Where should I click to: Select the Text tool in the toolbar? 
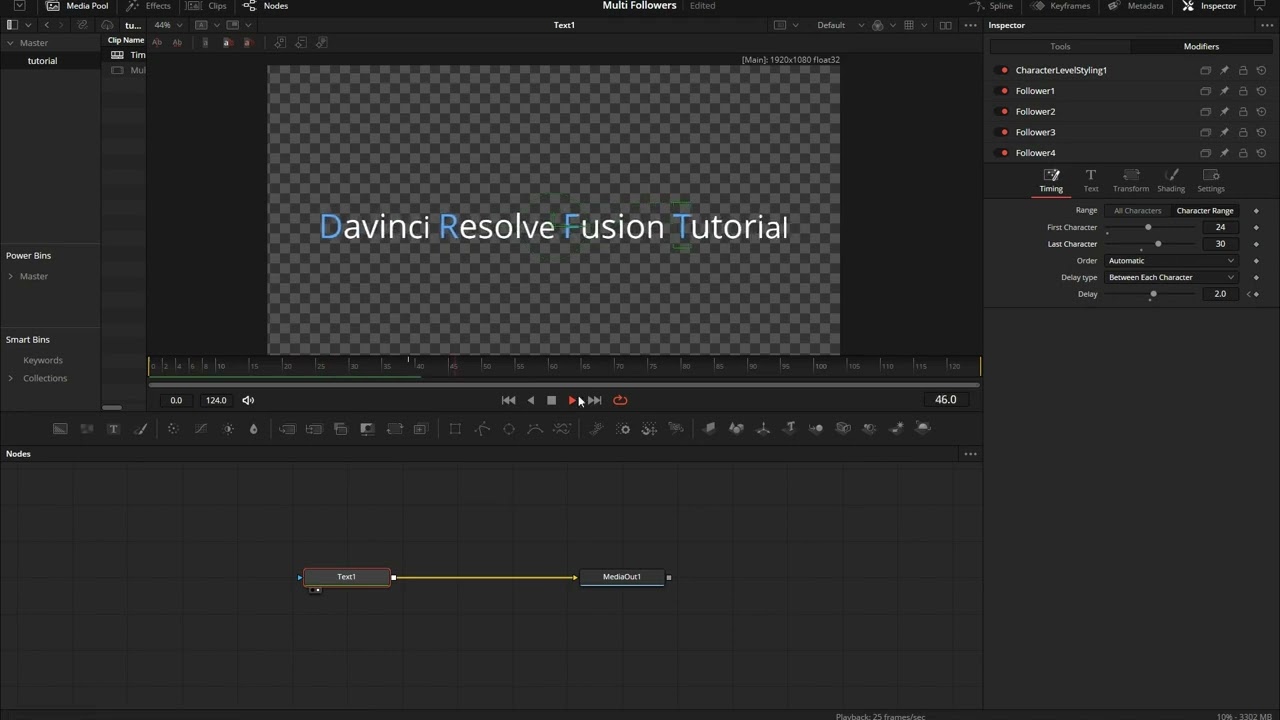[x=113, y=429]
